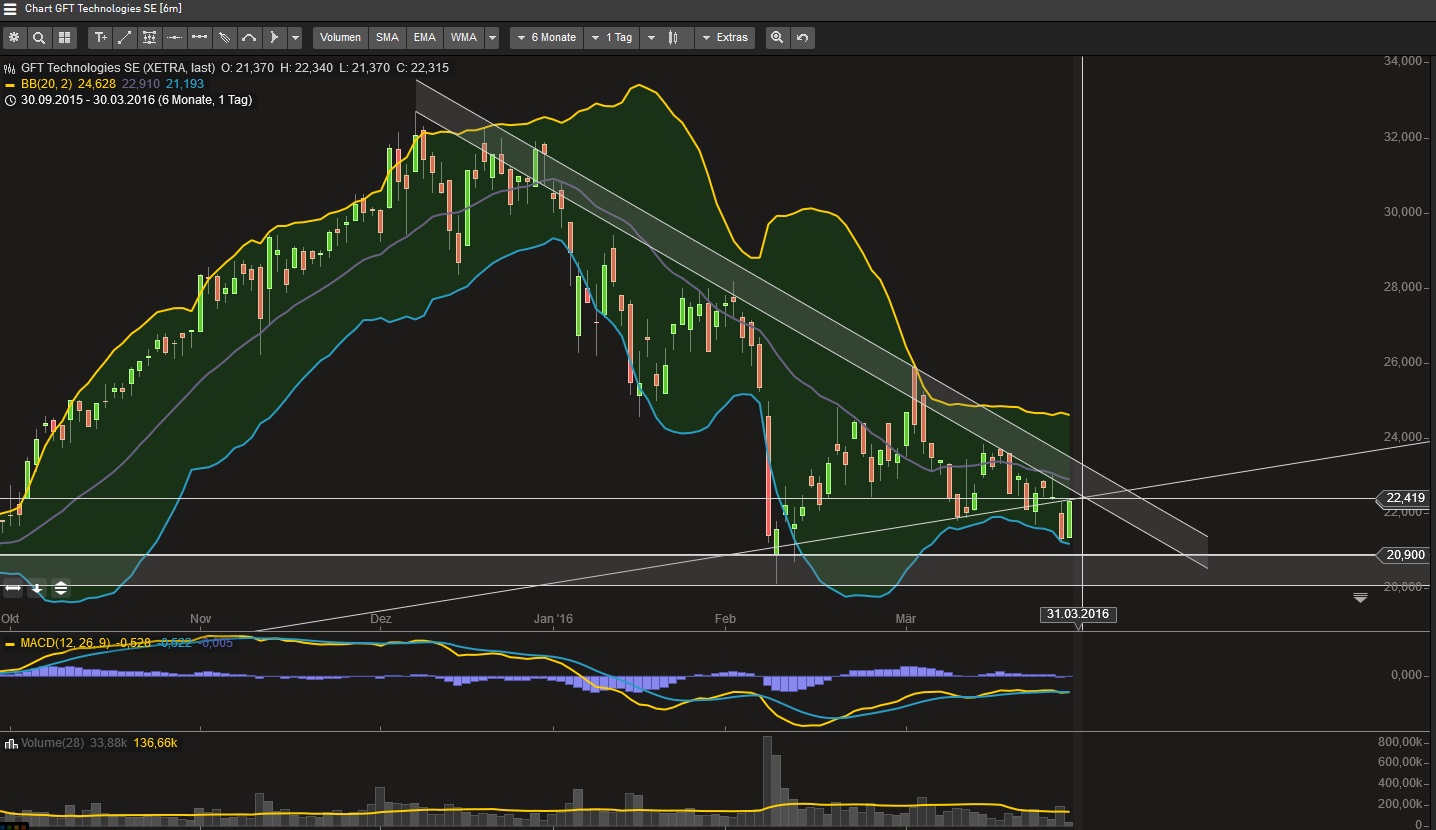Toggle the EMA indicator
This screenshot has width=1436, height=830.
(x=425, y=38)
